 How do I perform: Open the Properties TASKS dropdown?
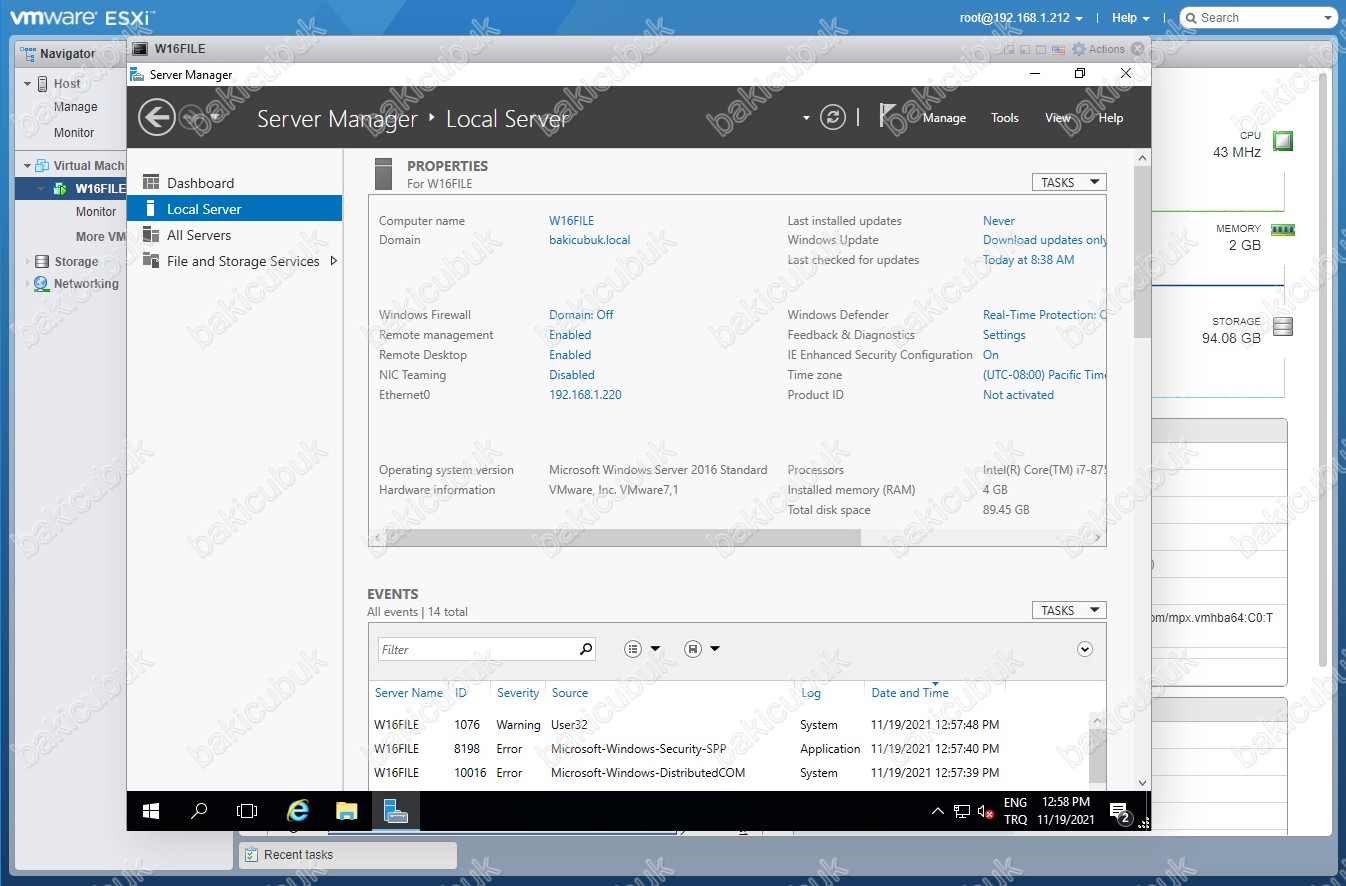point(1069,182)
